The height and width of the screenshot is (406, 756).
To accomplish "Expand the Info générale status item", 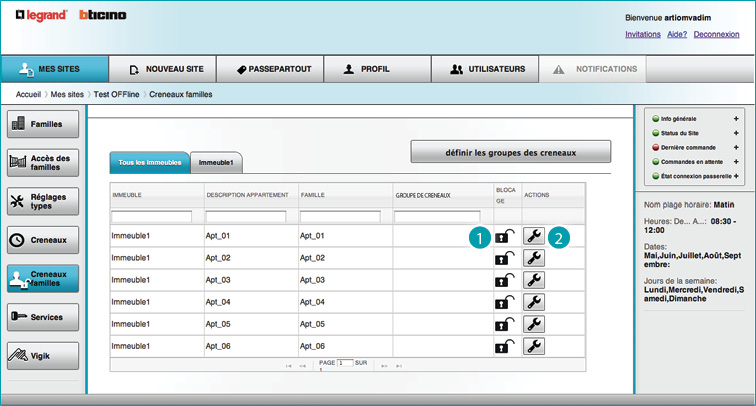I will click(736, 119).
